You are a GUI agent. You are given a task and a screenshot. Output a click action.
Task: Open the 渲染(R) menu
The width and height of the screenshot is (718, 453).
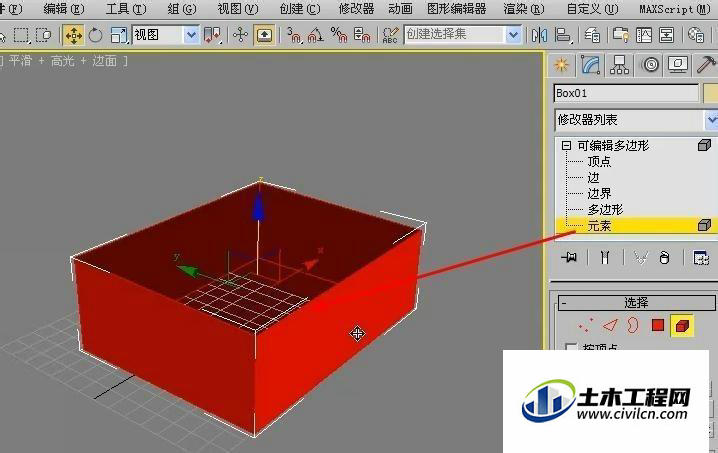[x=524, y=9]
